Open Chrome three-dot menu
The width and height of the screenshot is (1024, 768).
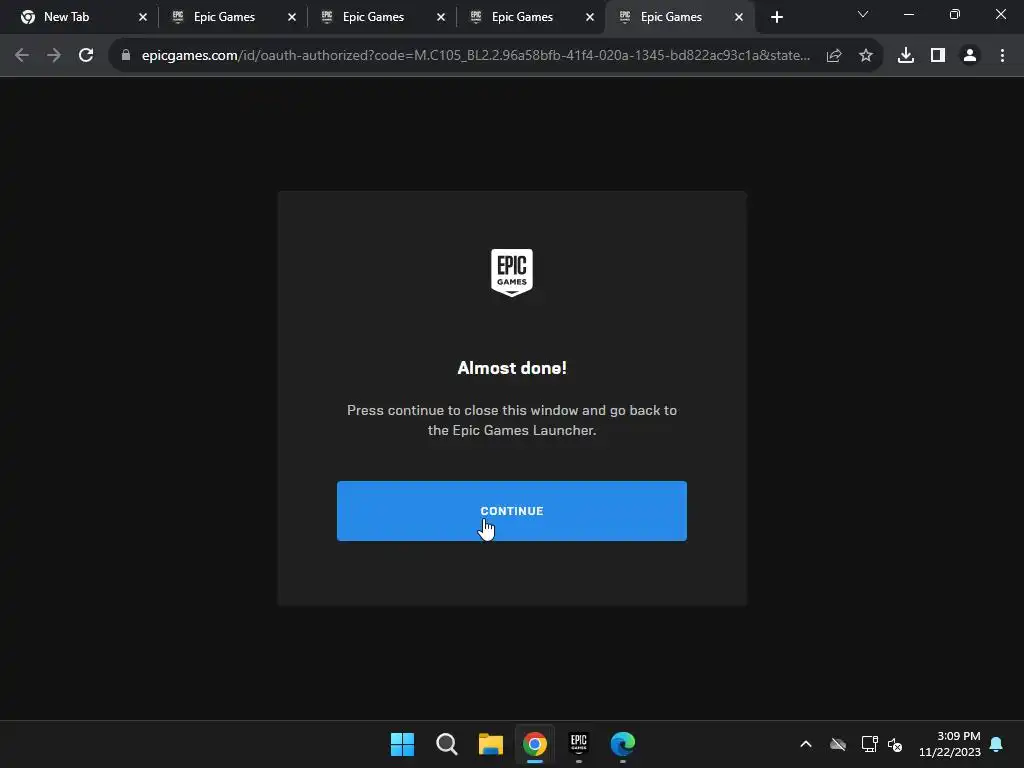(1002, 56)
